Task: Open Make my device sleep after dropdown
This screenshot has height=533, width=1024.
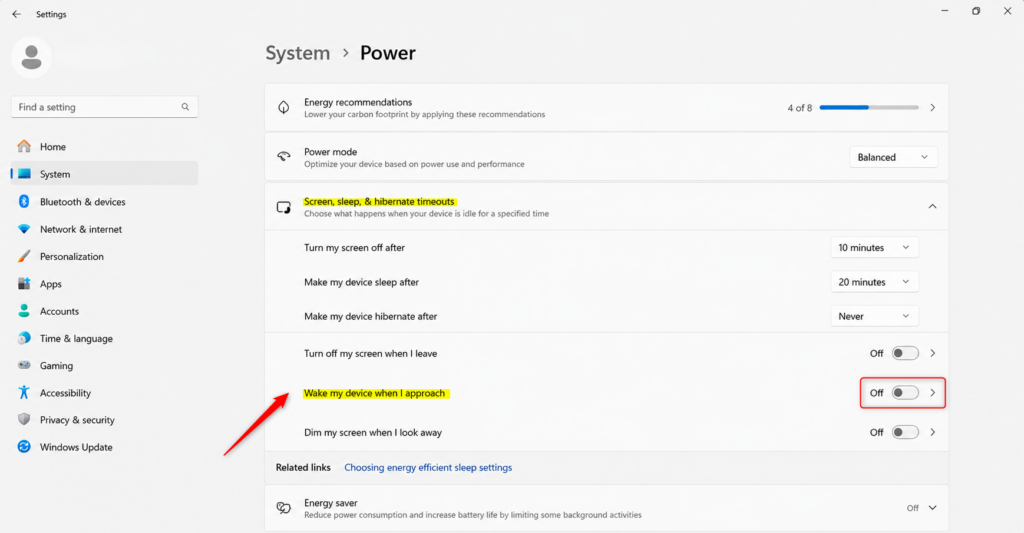Action: tap(874, 282)
